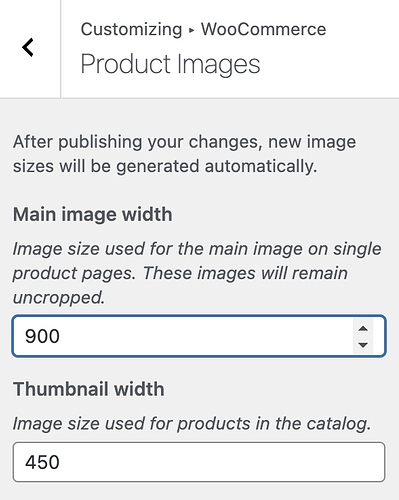399x500 pixels.
Task: Click the "Main image width" label
Action: point(93,214)
